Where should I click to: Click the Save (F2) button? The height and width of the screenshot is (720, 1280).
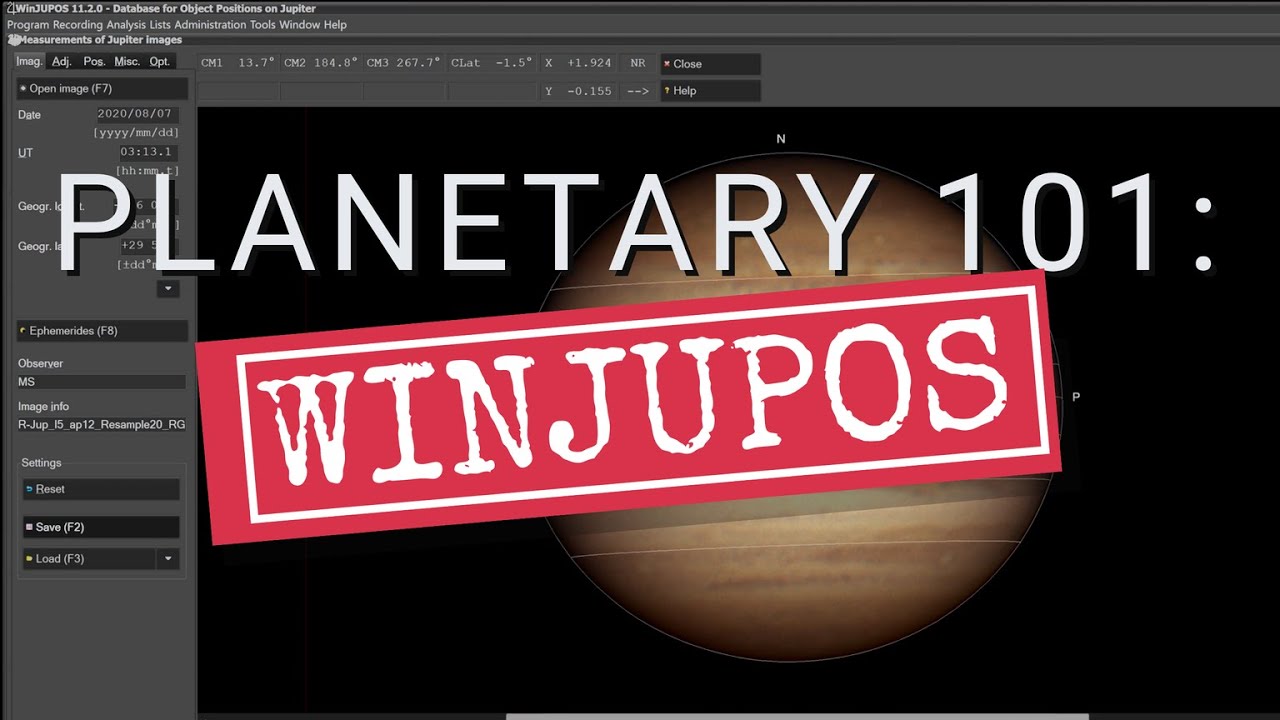[x=101, y=527]
